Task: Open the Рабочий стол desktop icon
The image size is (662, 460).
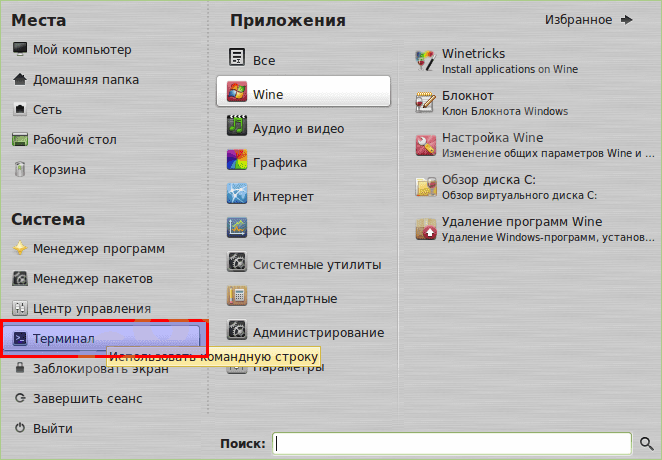Action: 19,139
